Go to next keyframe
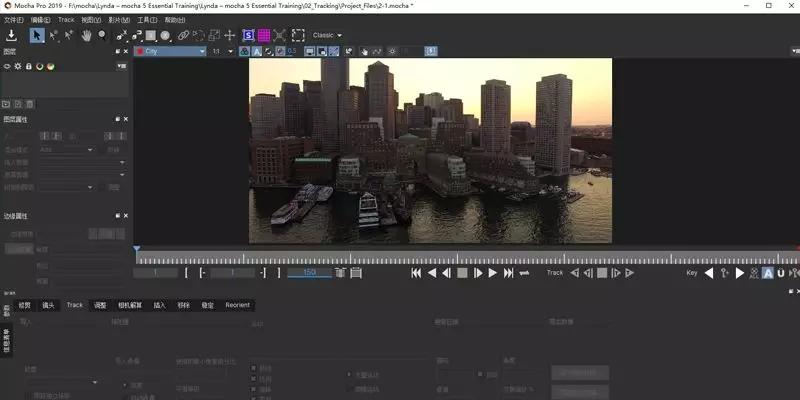Image resolution: width=800 pixels, height=400 pixels. tap(740, 273)
